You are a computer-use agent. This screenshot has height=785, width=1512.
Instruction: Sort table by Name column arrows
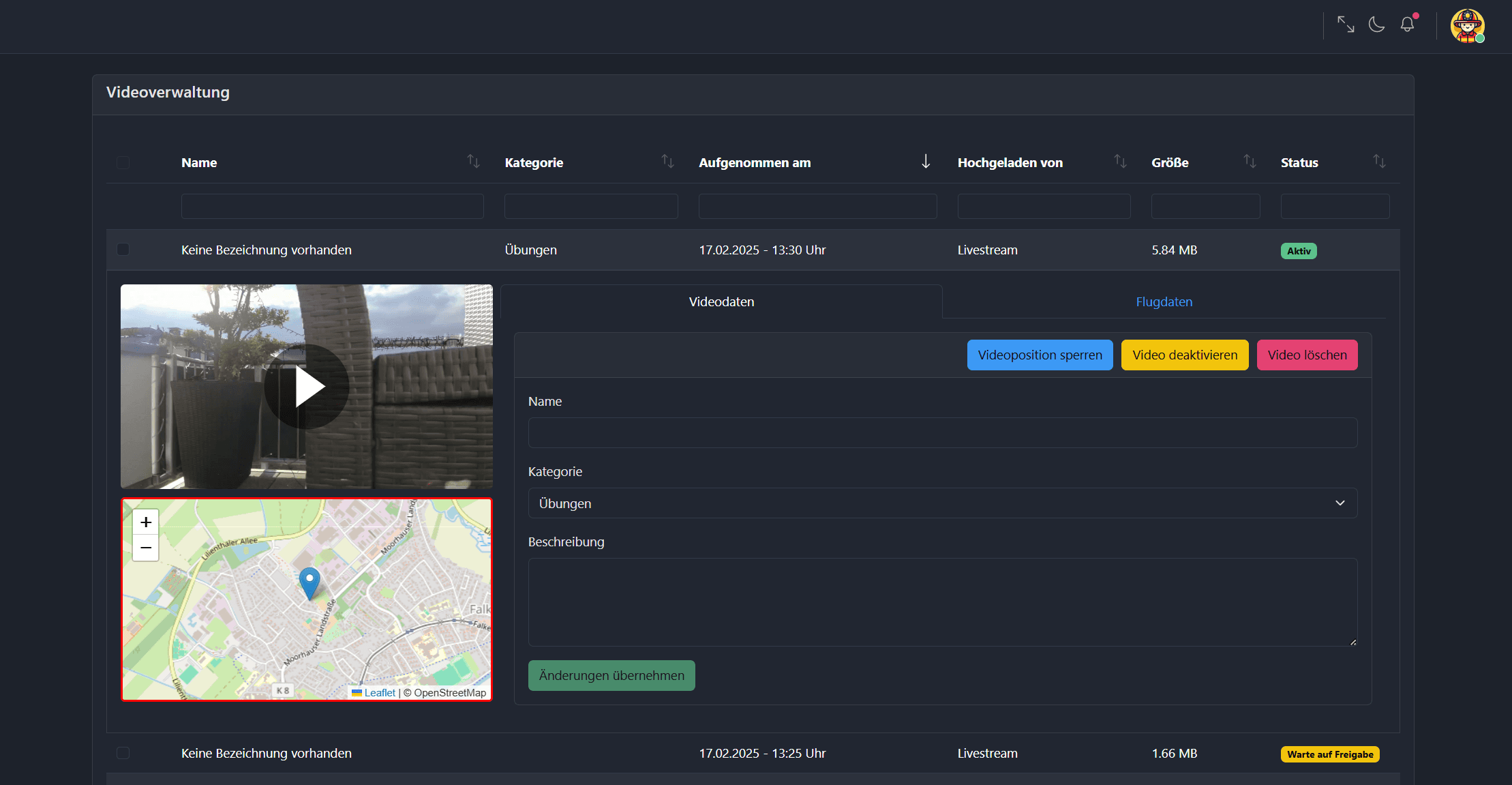(x=473, y=162)
